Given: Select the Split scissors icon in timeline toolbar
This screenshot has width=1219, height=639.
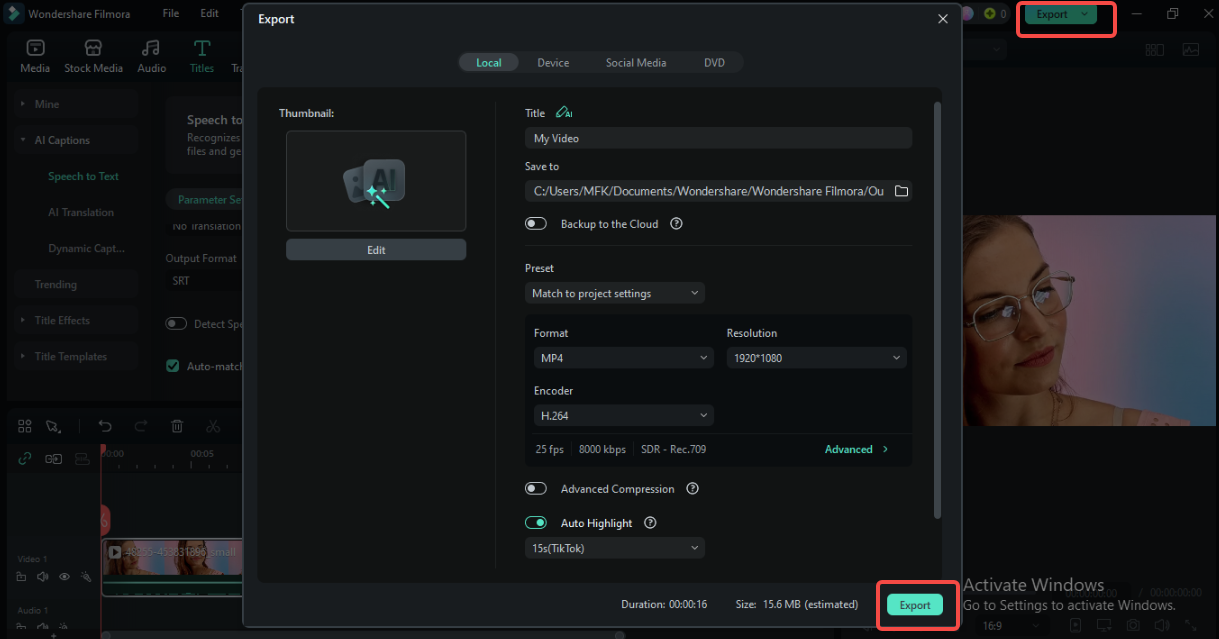Looking at the screenshot, I should pos(213,426).
